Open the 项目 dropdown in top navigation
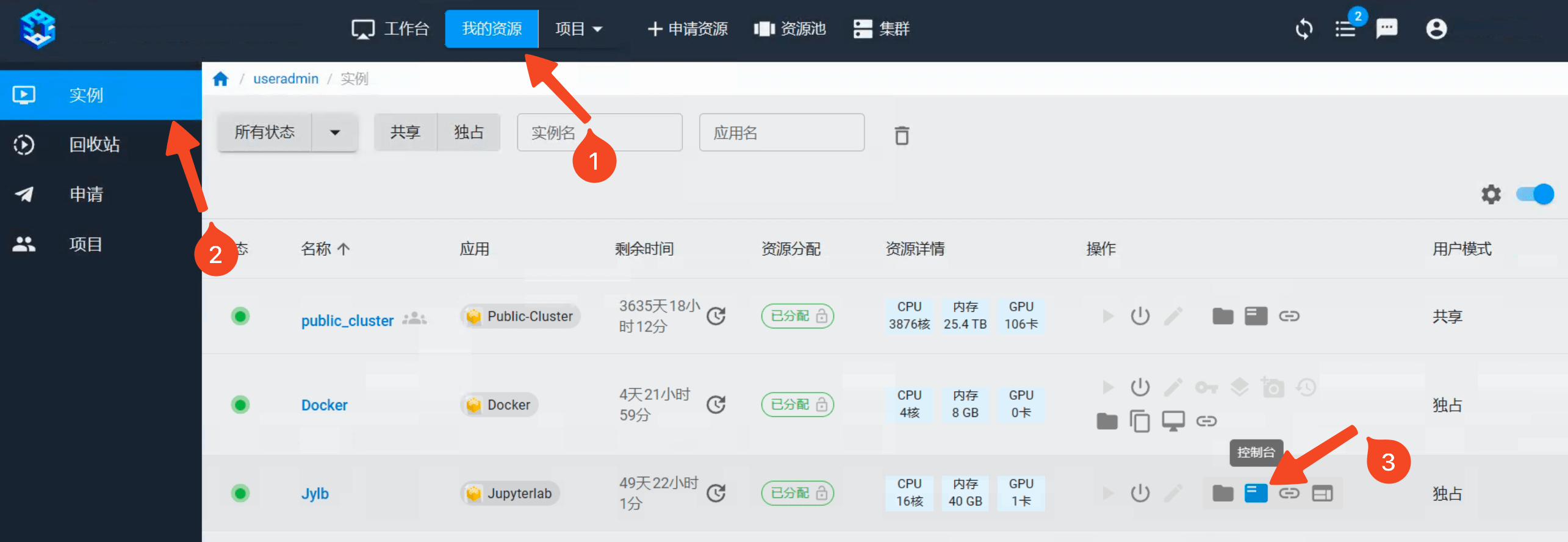This screenshot has width=1568, height=542. click(x=578, y=29)
